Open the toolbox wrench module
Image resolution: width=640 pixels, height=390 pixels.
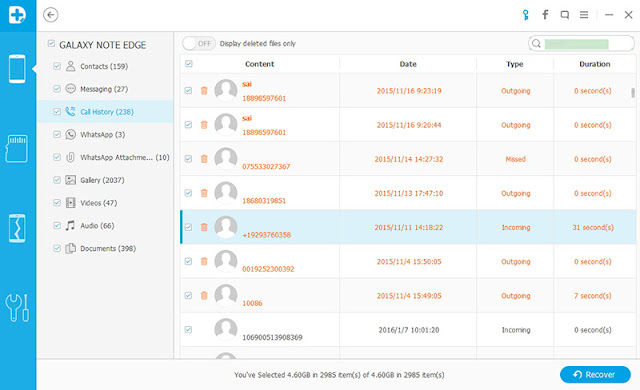tap(17, 308)
